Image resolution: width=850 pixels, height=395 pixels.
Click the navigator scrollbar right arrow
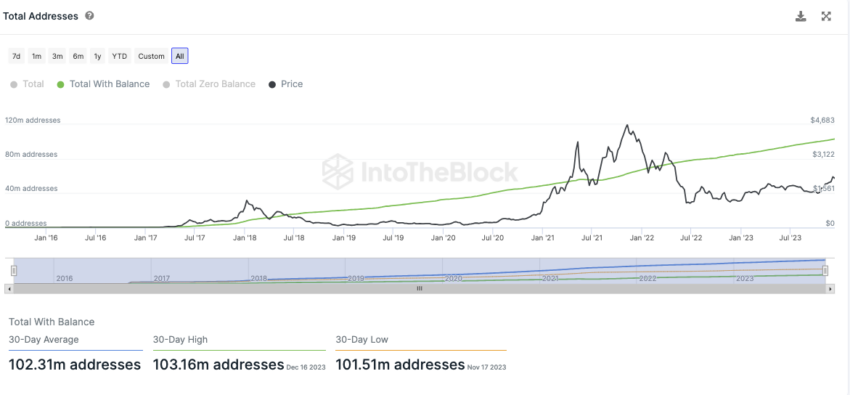[x=831, y=289]
